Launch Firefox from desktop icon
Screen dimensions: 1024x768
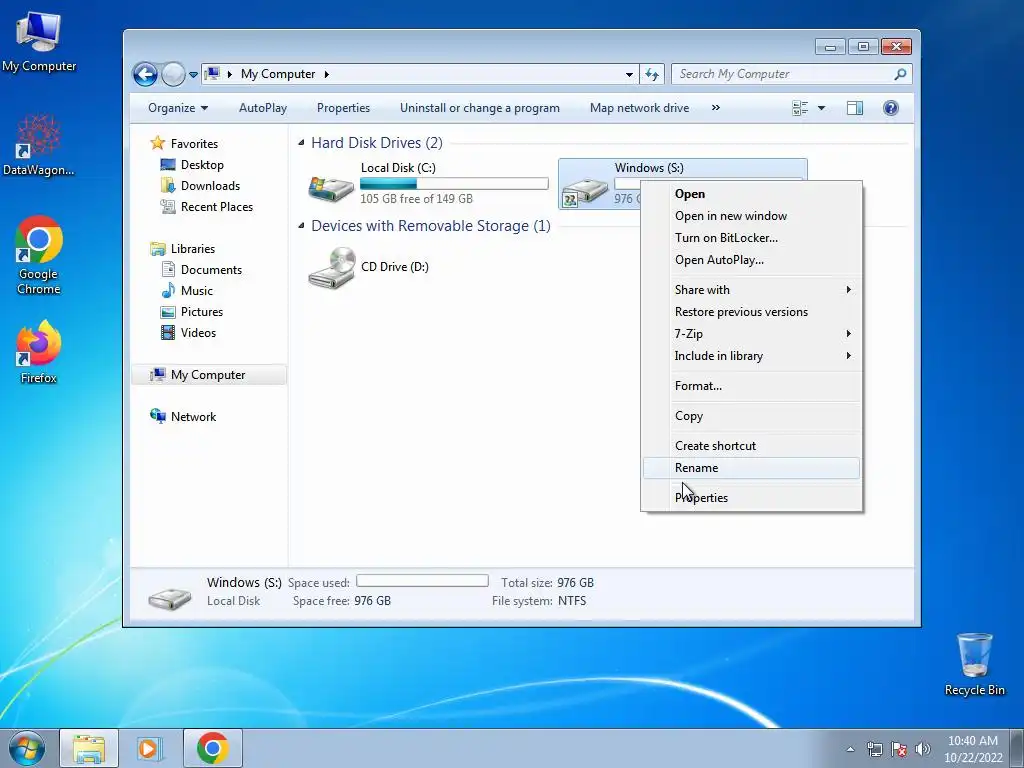point(39,351)
